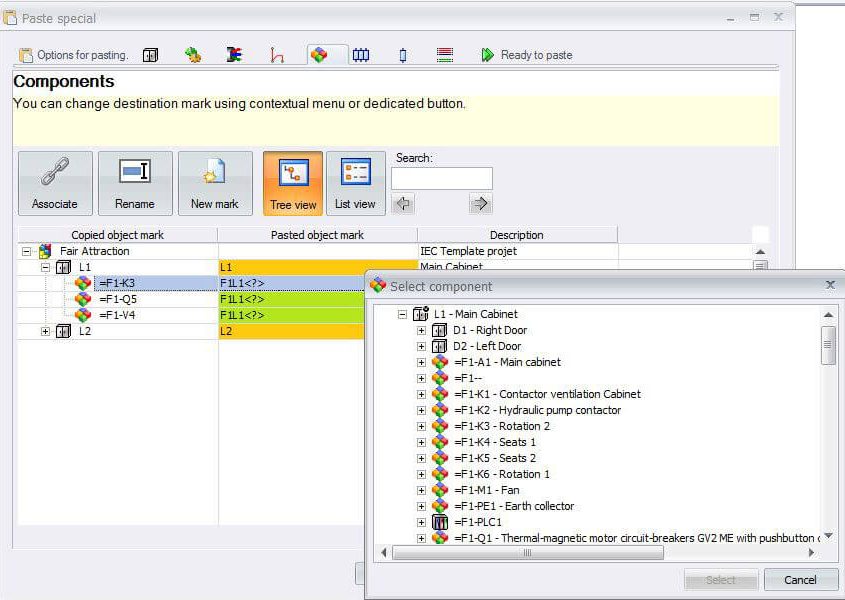Collapse the L1 location in copied objects
Viewport: 845px width, 600px height.
[45, 267]
